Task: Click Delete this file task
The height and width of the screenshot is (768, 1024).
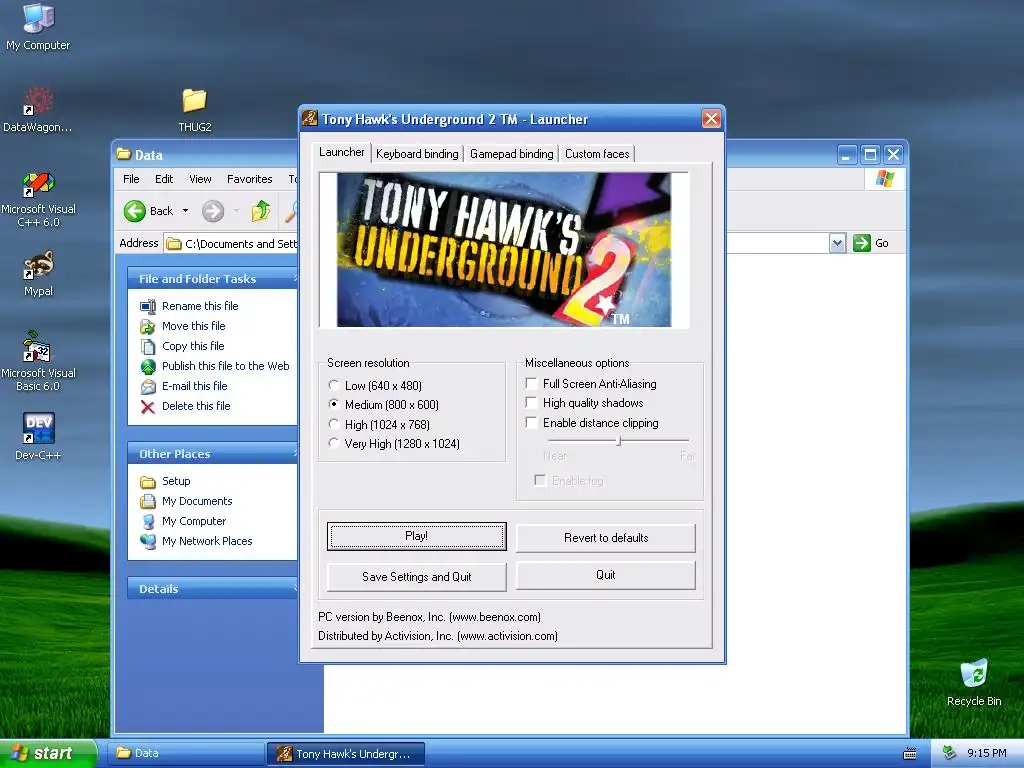Action: point(196,406)
